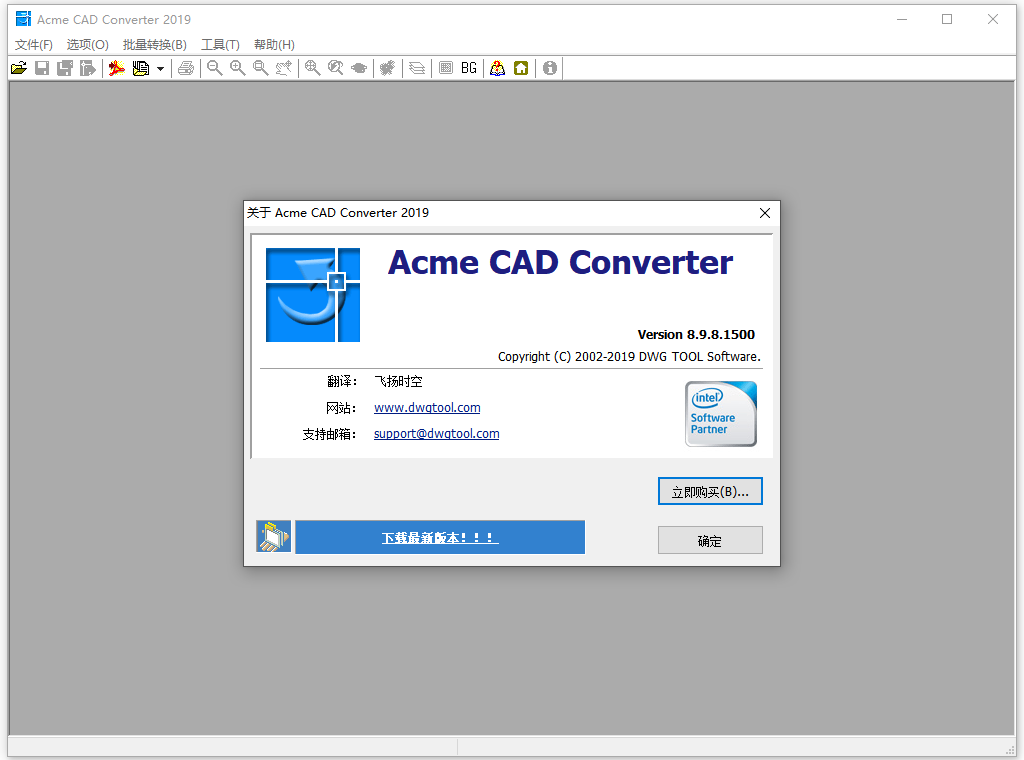This screenshot has height=760, width=1024.
Task: Open the Layers icon on the toolbar
Action: [x=416, y=67]
